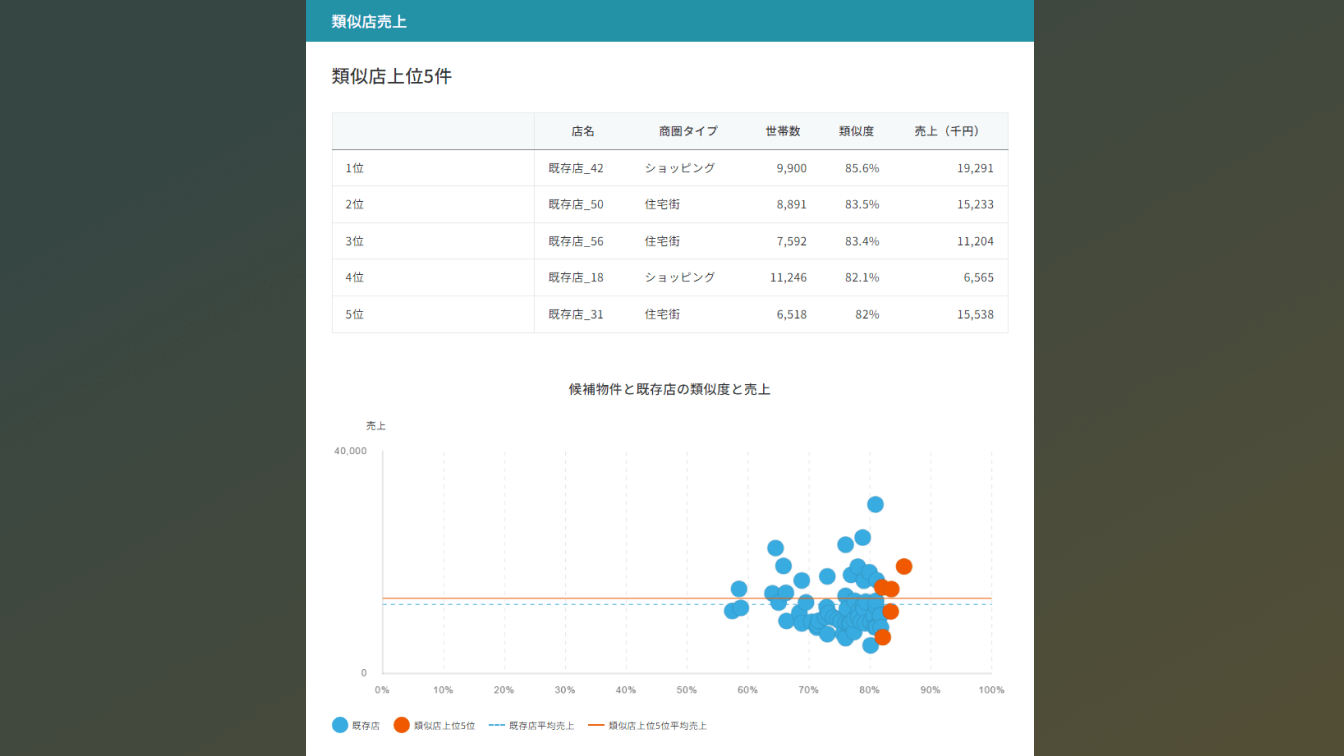
Task: Click the 100% x-axis tick label
Action: pos(991,690)
